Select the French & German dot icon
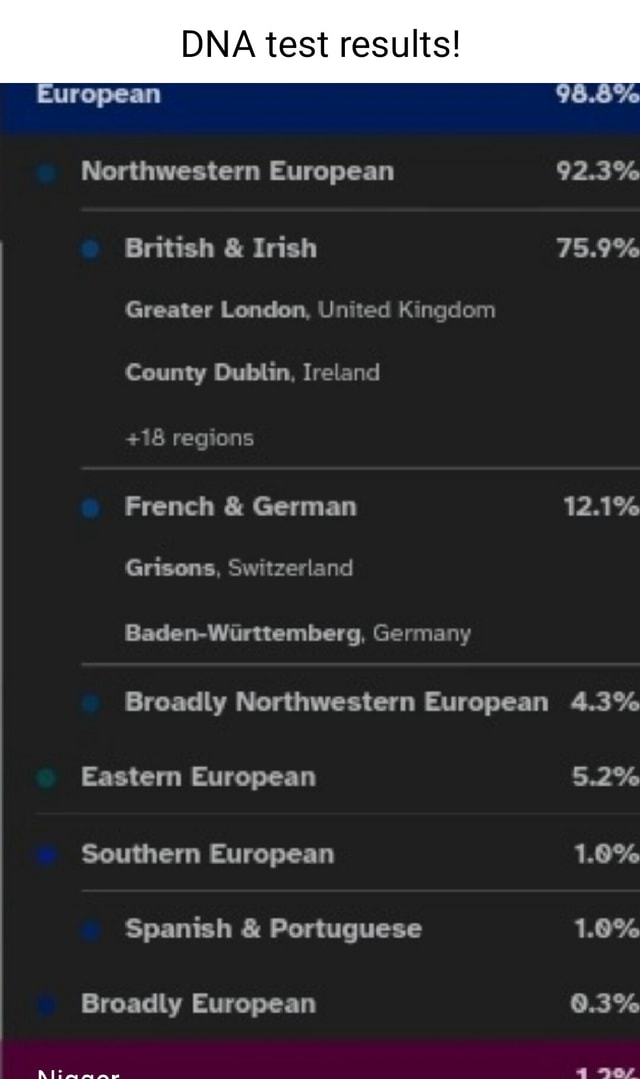Screen dimensions: 640x1079 tap(91, 507)
